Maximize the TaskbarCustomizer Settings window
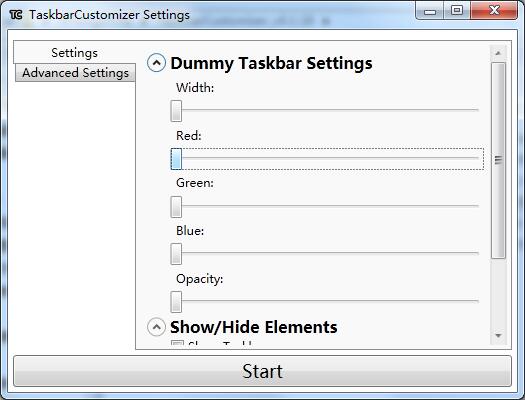Image resolution: width=525 pixels, height=400 pixels. click(457, 11)
